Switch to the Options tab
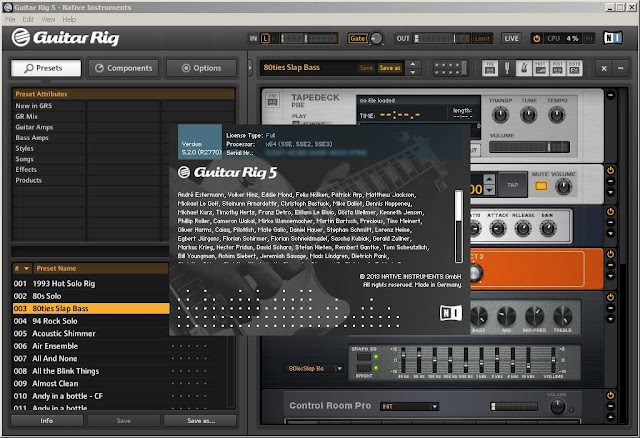The height and width of the screenshot is (438, 640). (201, 68)
